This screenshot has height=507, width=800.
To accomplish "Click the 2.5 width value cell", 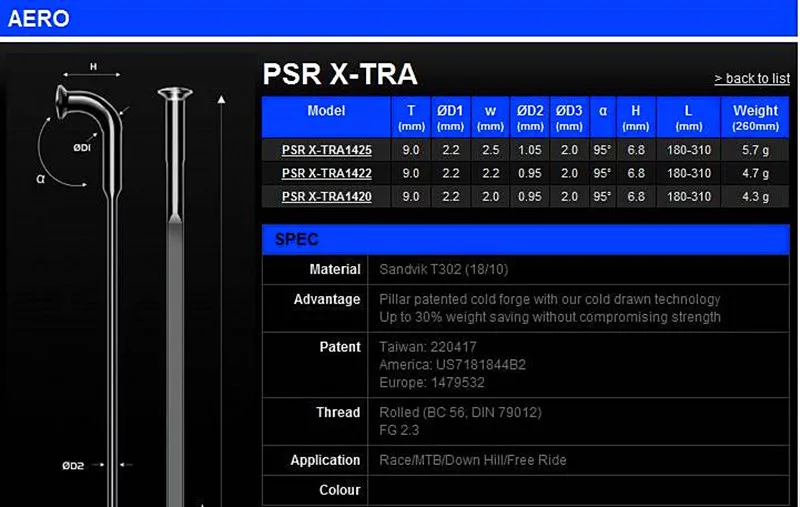I will coord(490,150).
